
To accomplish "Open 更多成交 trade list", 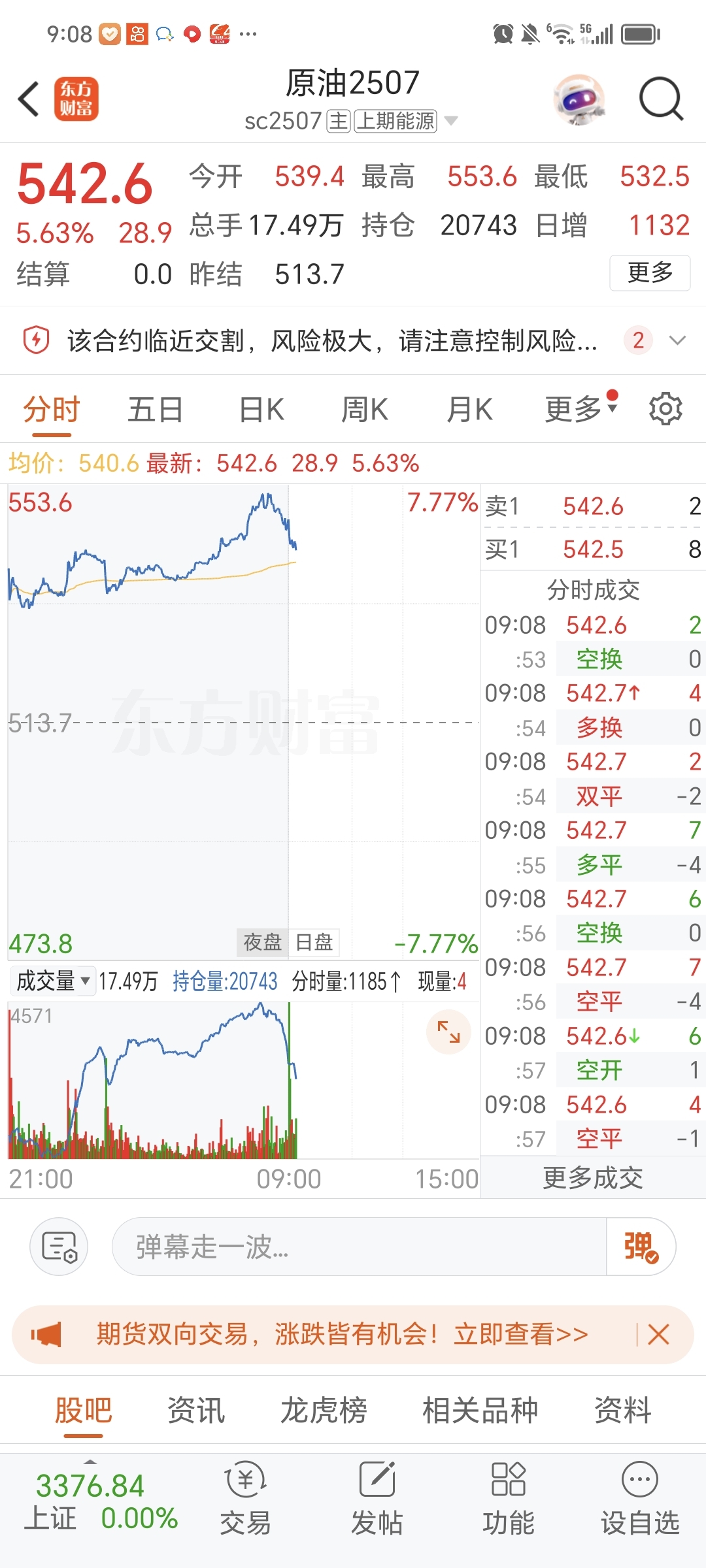I will click(x=593, y=1178).
